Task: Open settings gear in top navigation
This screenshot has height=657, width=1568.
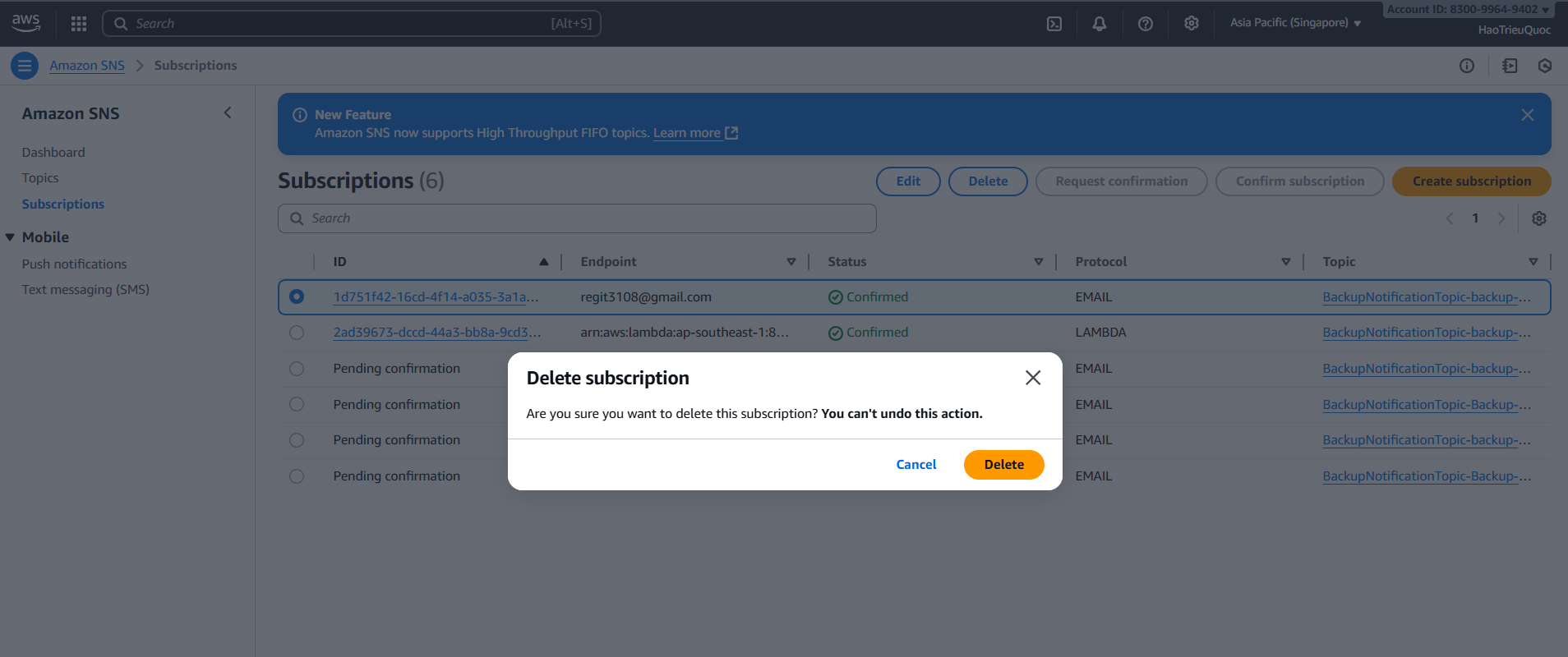Action: (1192, 24)
